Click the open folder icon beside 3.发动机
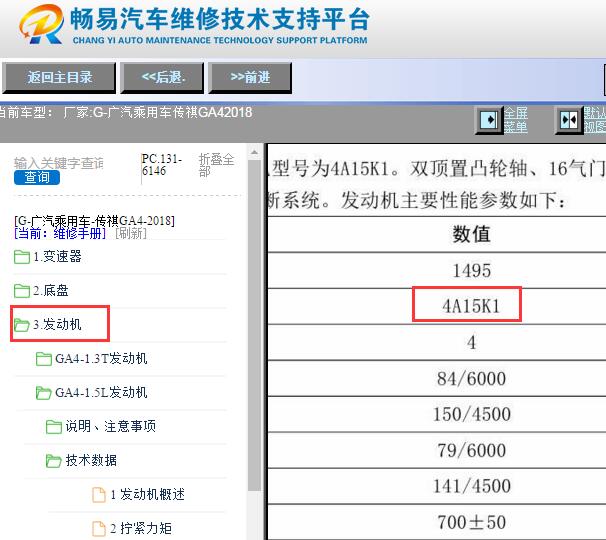This screenshot has width=606, height=540. [x=22, y=325]
